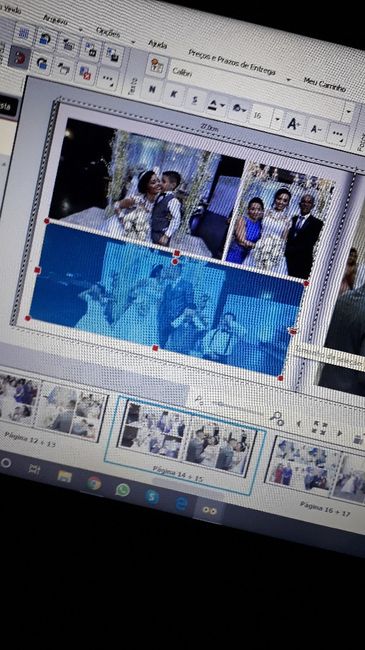Expand the font family dropdown arrow

click(x=348, y=111)
